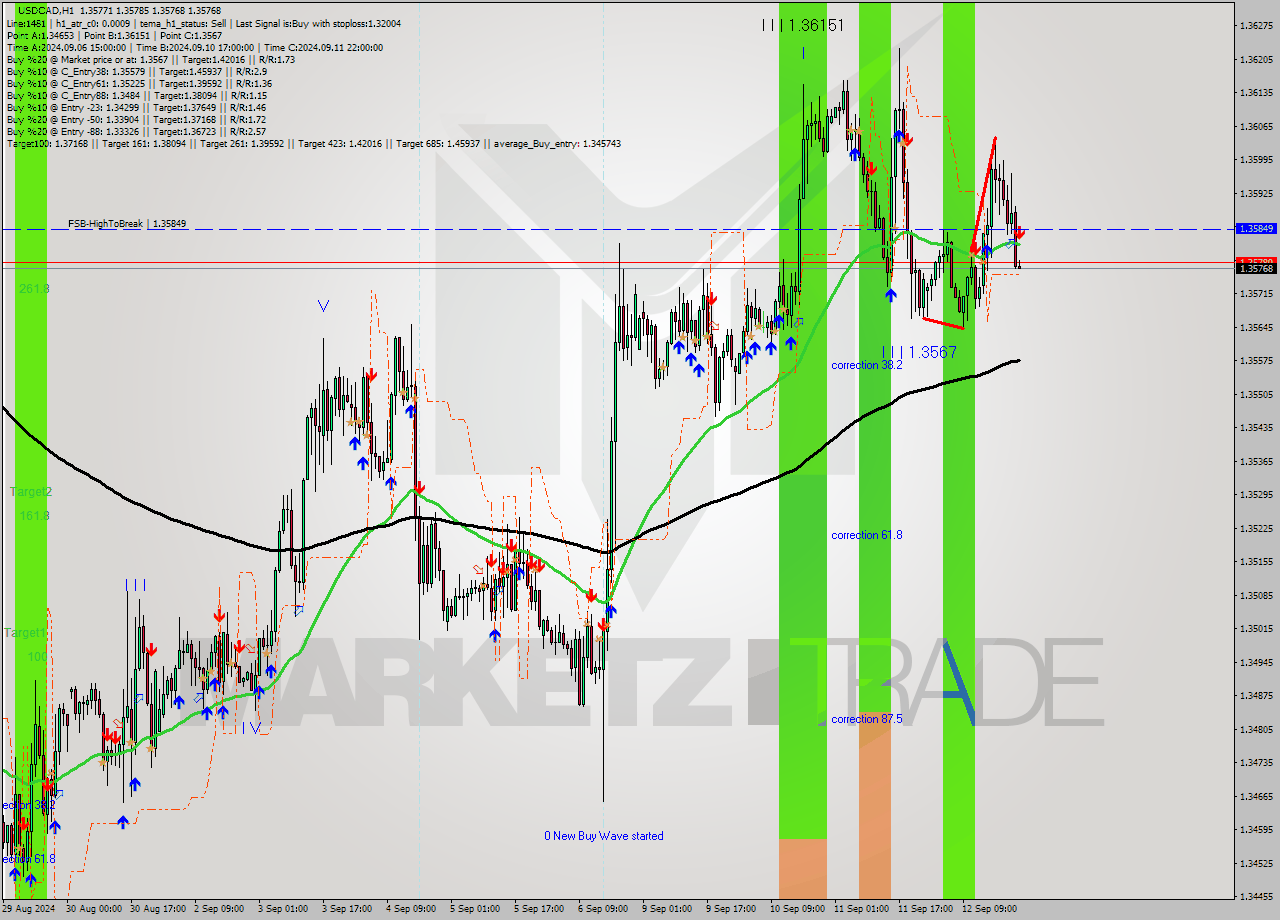This screenshot has width=1280, height=920.
Task: Click '0 New Buy Wave started' label
Action: pyautogui.click(x=604, y=836)
